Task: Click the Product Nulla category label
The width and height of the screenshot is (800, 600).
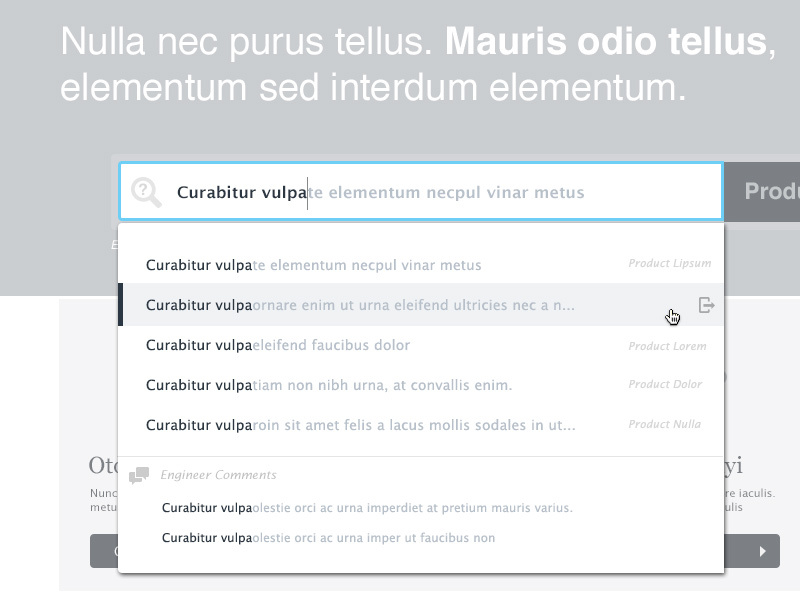Action: 665,424
